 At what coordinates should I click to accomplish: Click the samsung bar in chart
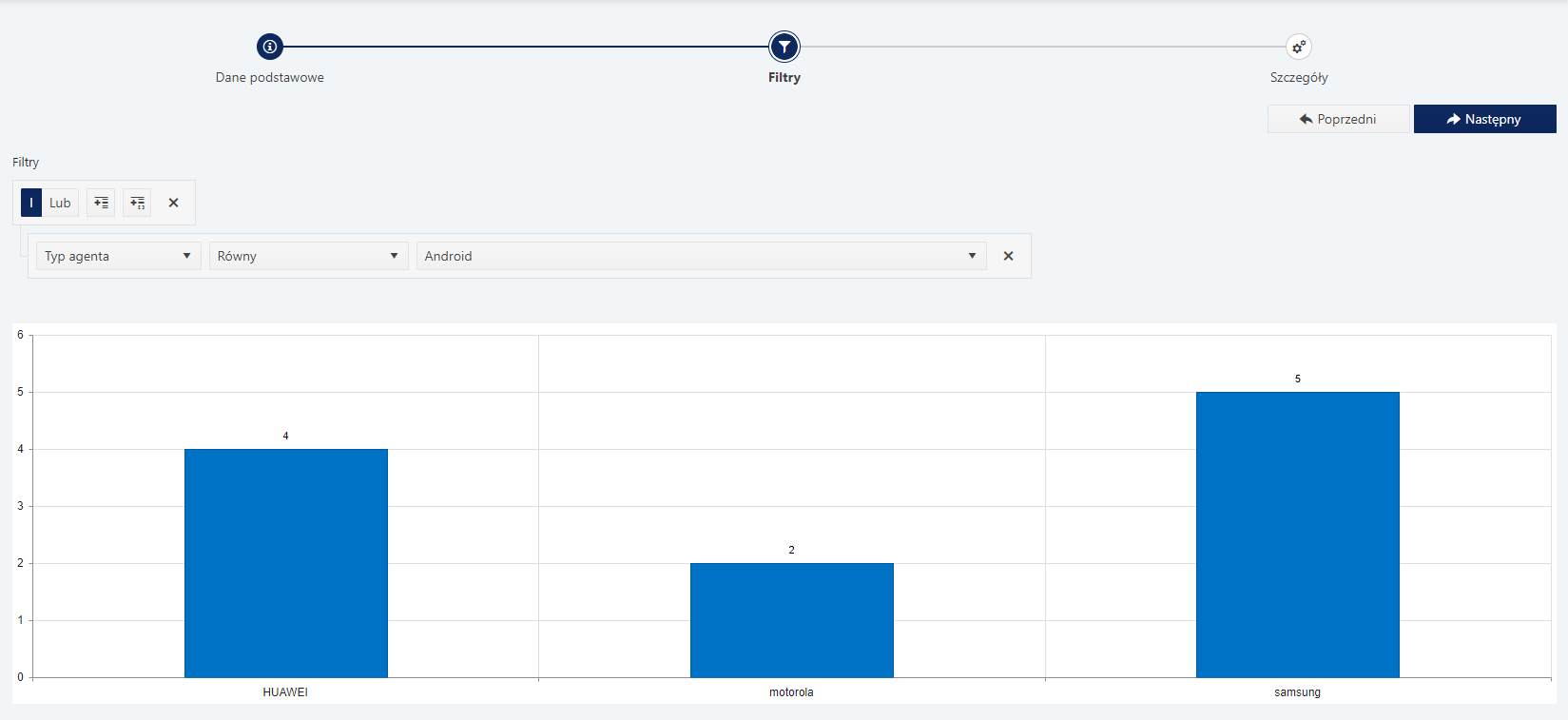click(1297, 535)
